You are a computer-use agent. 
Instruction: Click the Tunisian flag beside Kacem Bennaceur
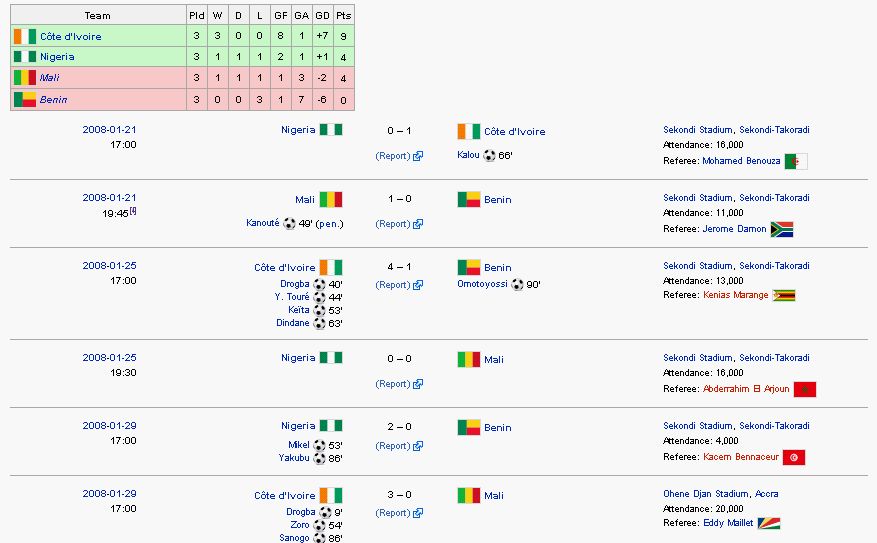tap(794, 457)
